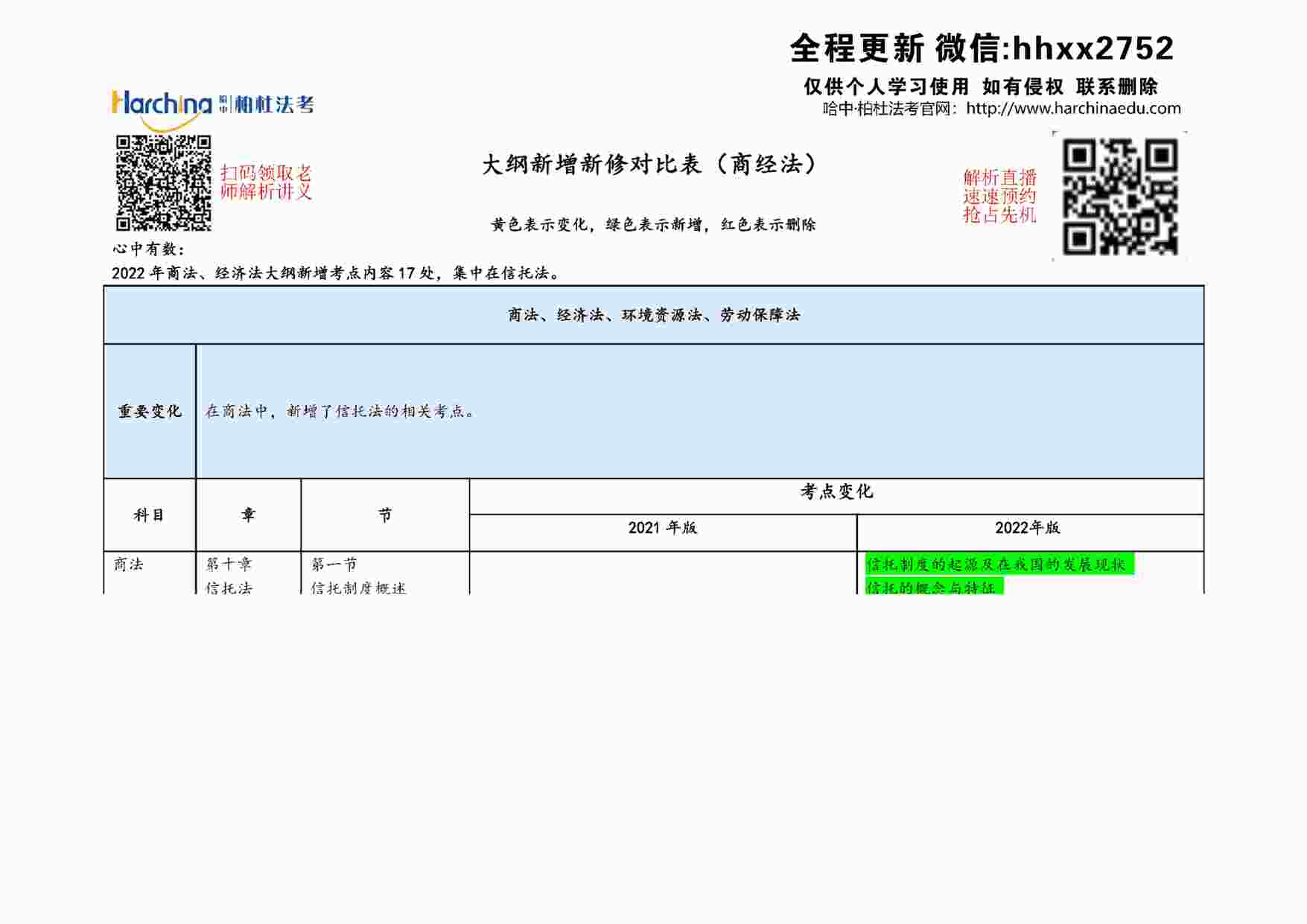Click green highlighted 信托制度的起源及在我国的发展现状
The height and width of the screenshot is (924, 1307).
(999, 564)
